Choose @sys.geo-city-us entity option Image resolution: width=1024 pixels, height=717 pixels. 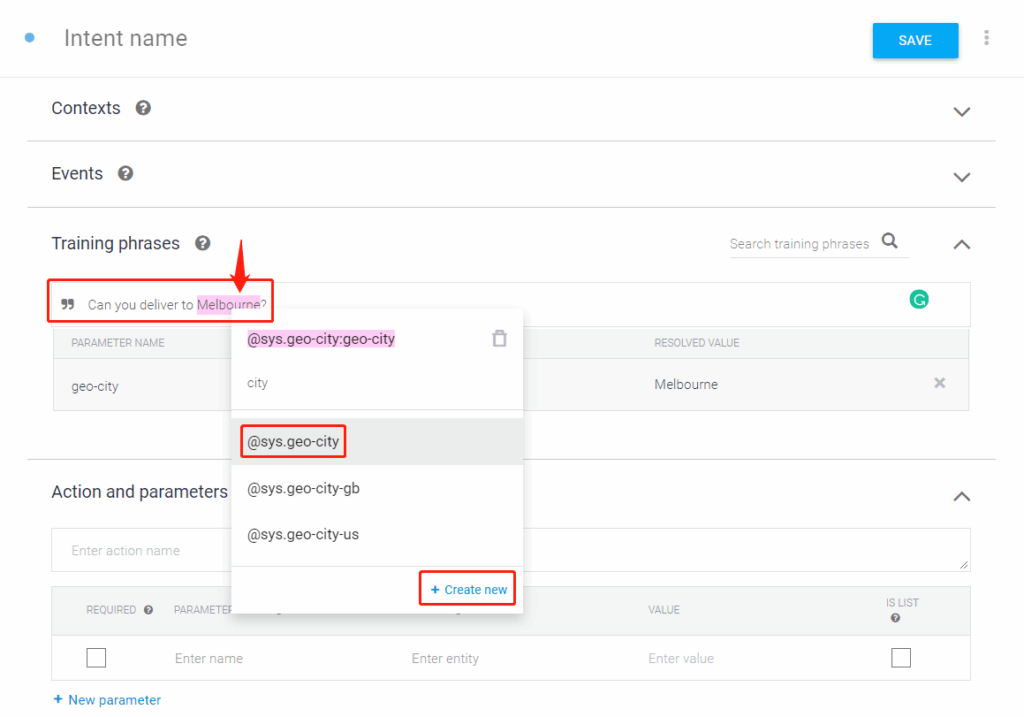tap(303, 534)
